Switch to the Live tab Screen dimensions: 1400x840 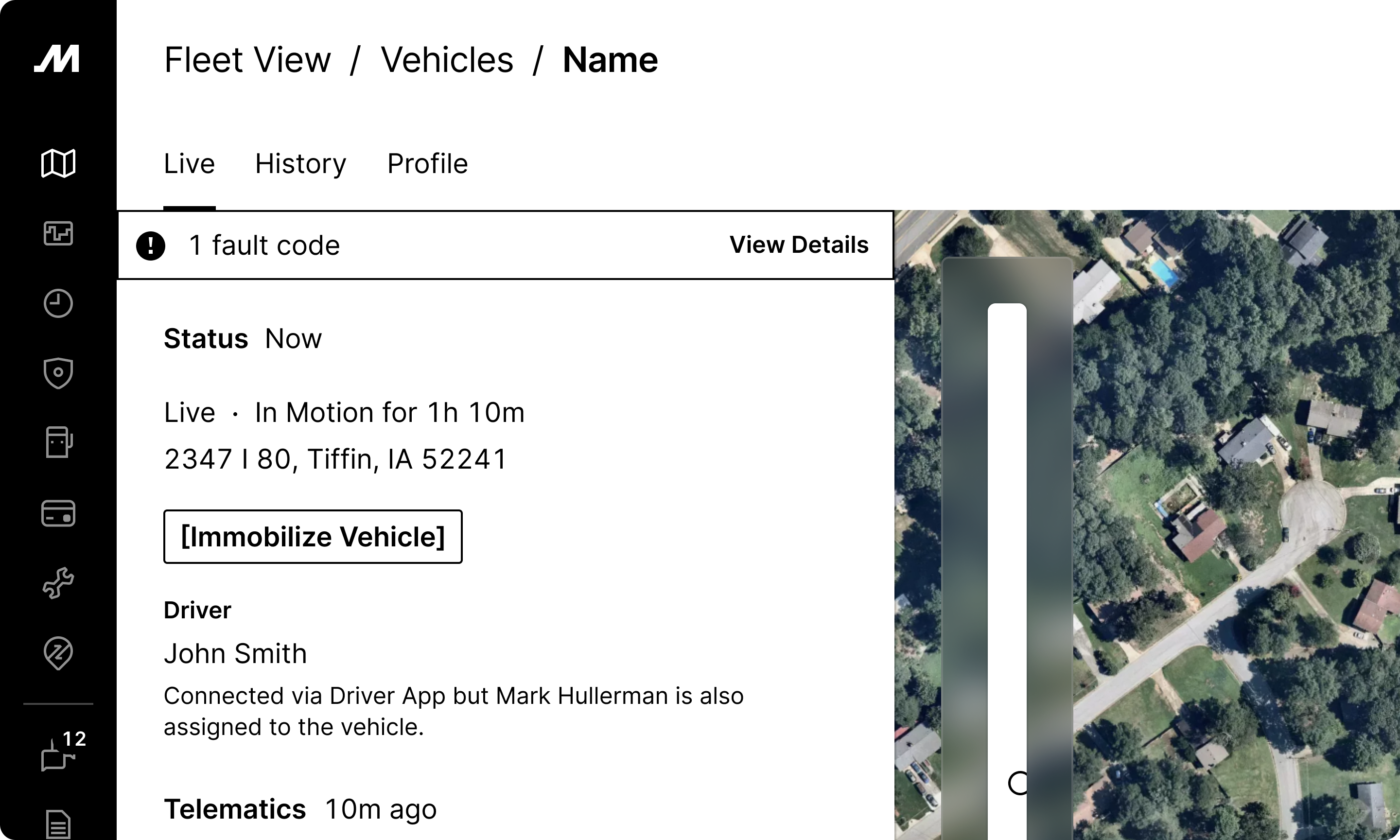point(189,164)
